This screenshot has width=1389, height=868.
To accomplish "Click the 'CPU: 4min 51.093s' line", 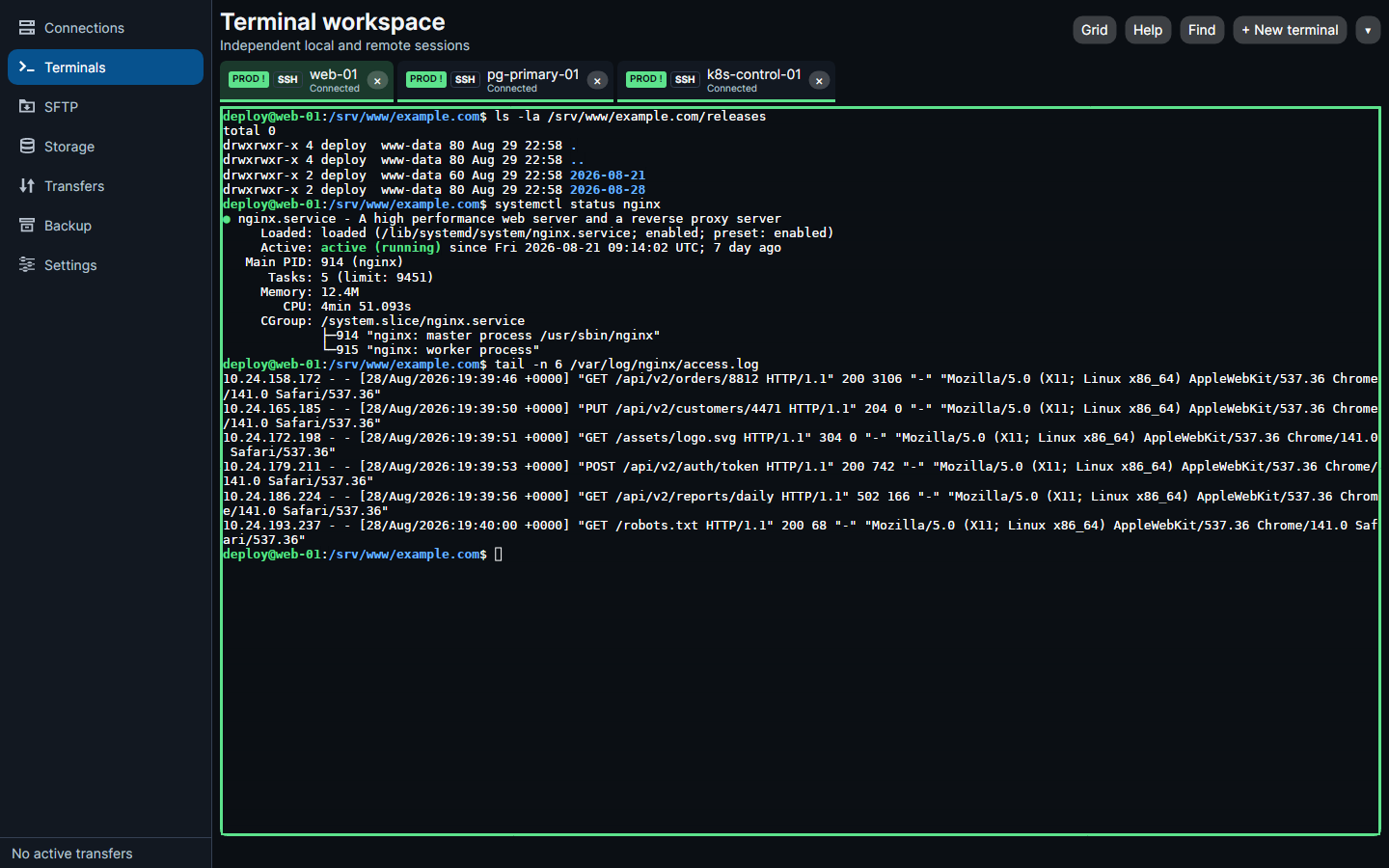I will (347, 307).
